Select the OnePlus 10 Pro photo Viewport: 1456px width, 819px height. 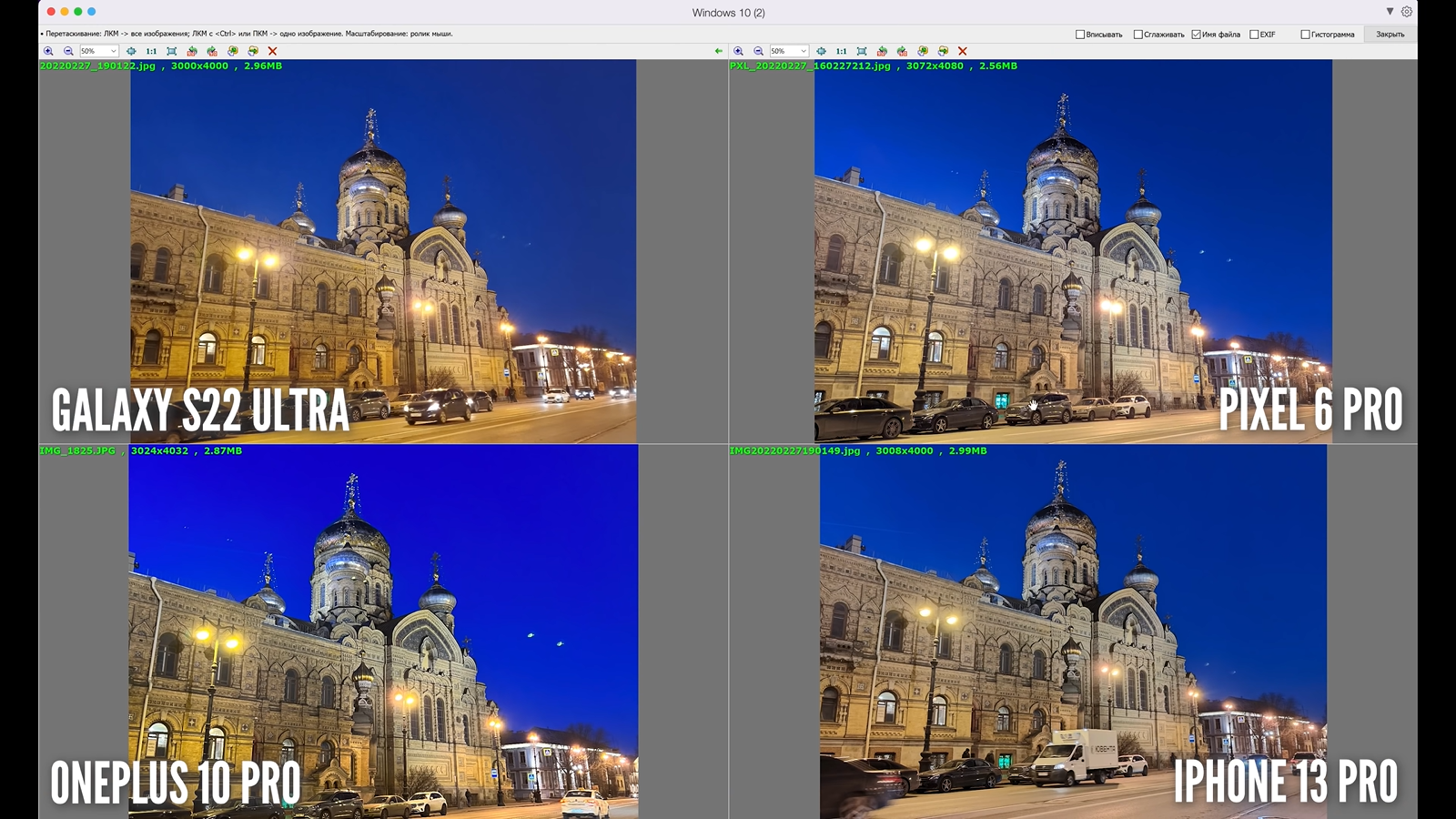coord(383,632)
